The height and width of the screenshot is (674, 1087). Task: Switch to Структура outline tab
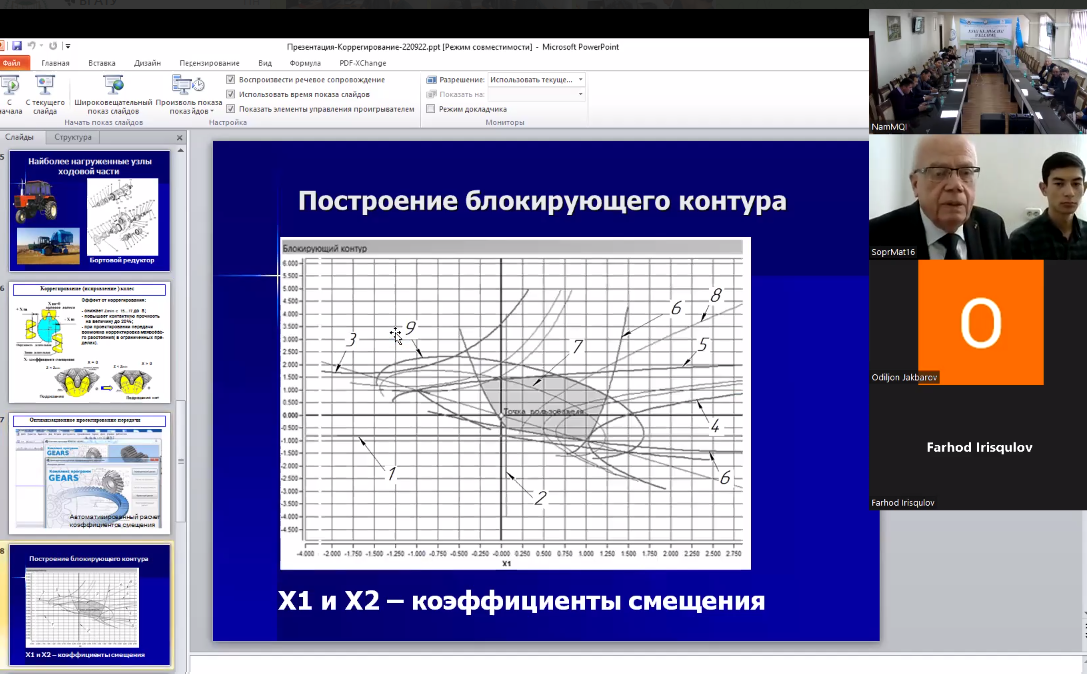tap(73, 137)
